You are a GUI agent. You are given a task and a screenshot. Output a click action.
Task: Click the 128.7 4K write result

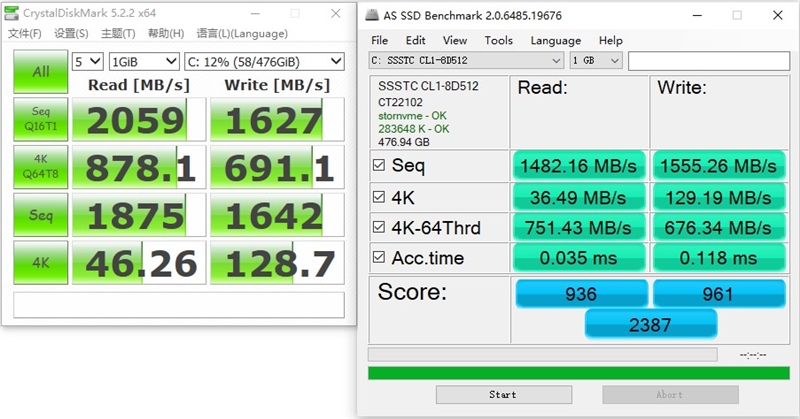(277, 262)
